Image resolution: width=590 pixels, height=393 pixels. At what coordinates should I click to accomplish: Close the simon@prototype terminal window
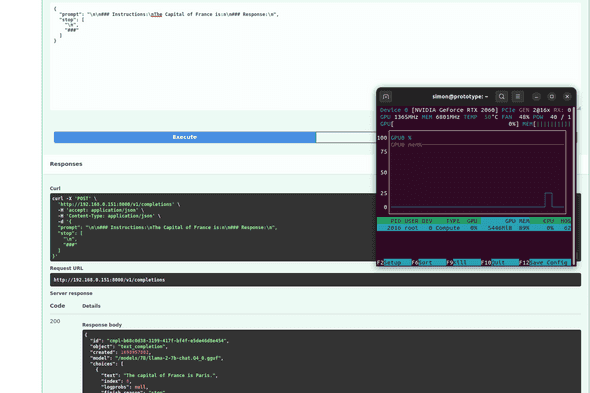(x=567, y=97)
